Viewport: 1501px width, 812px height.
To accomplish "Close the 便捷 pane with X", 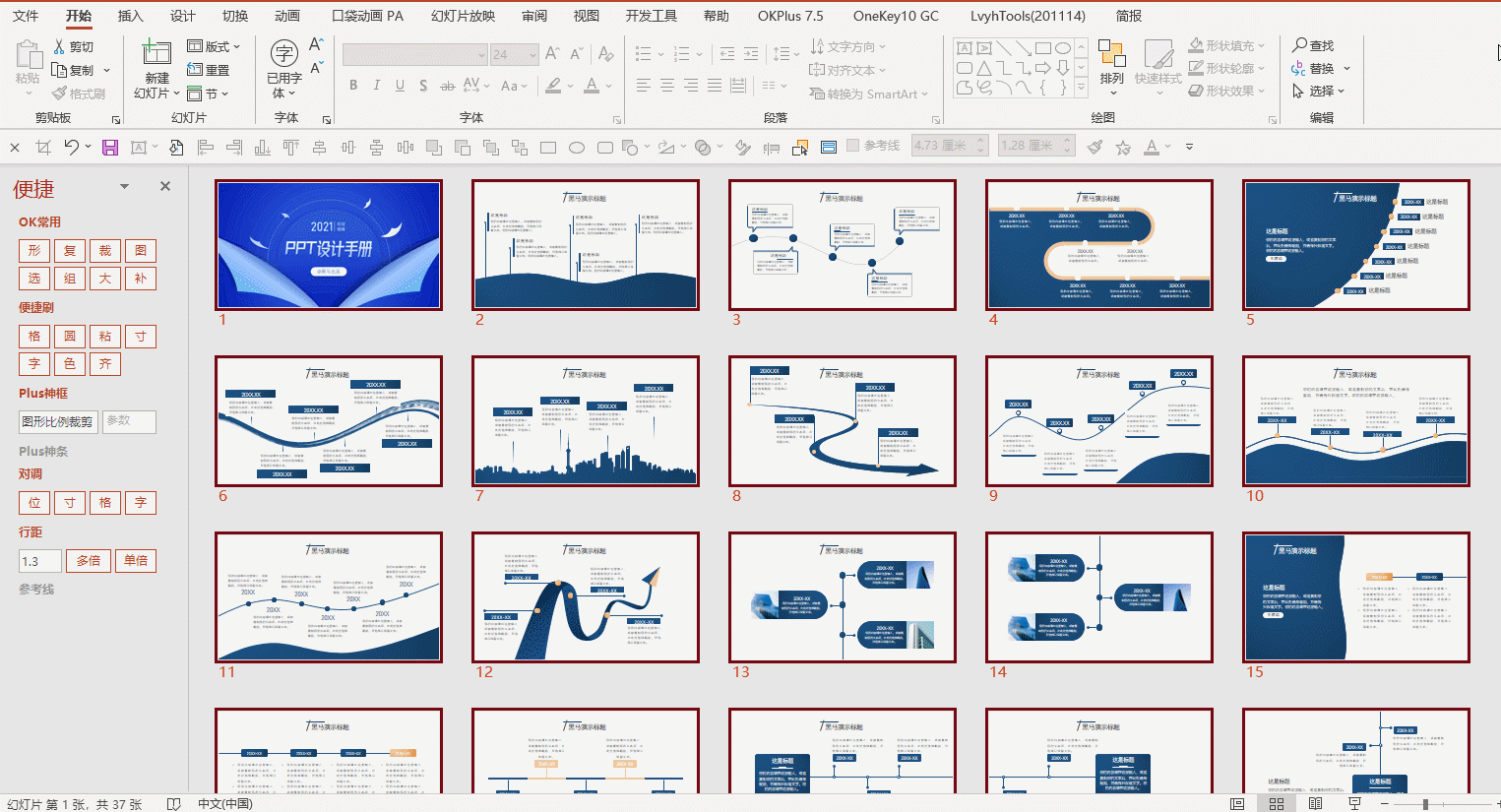I will (x=165, y=186).
